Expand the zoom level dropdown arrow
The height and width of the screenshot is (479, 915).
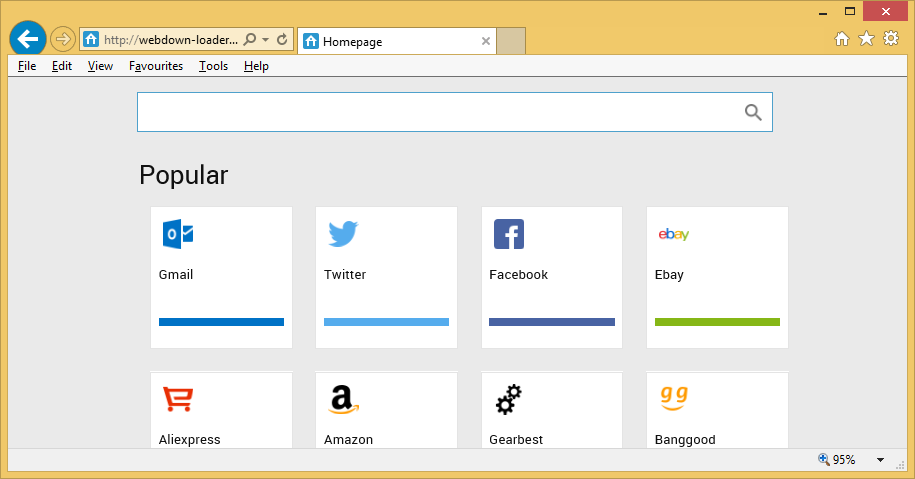coord(880,460)
